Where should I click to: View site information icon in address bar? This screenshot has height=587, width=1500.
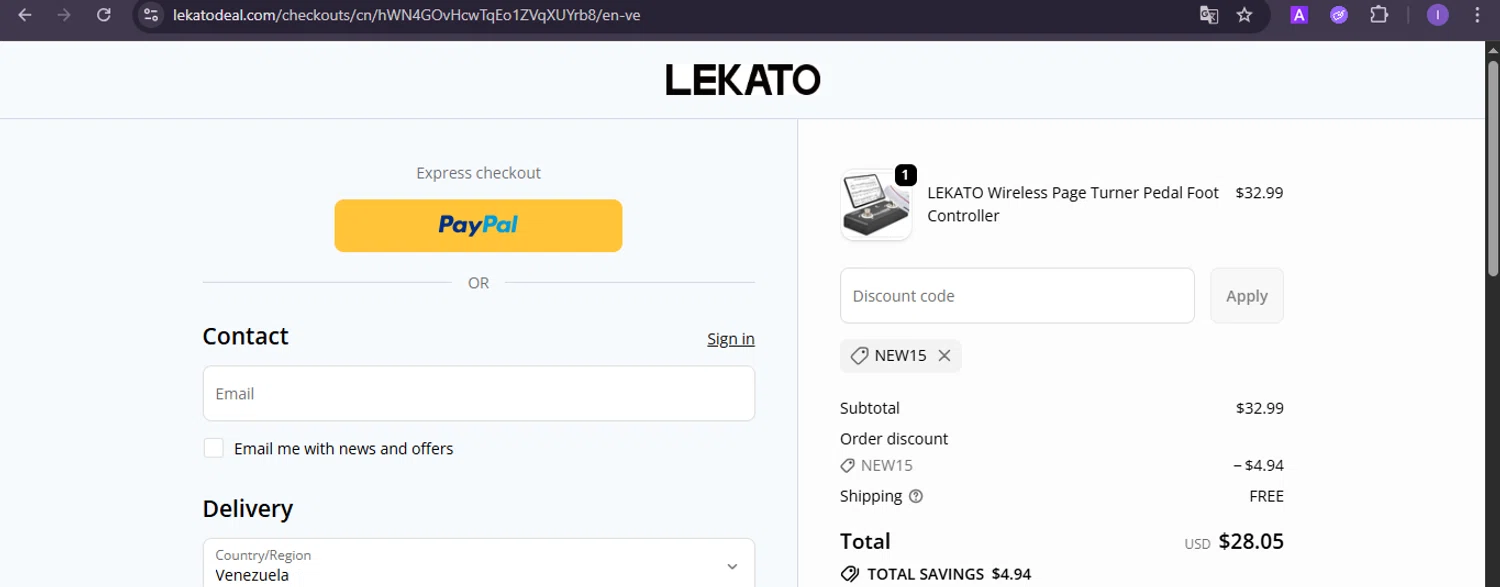tap(151, 15)
